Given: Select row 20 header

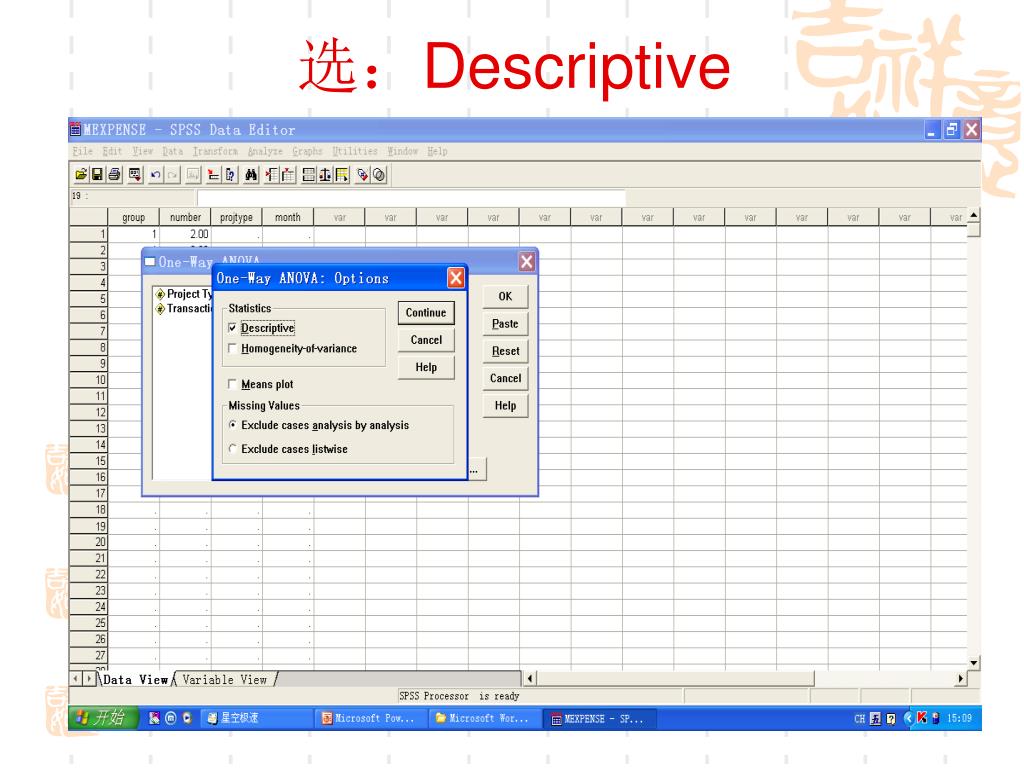Looking at the screenshot, I should (88, 542).
